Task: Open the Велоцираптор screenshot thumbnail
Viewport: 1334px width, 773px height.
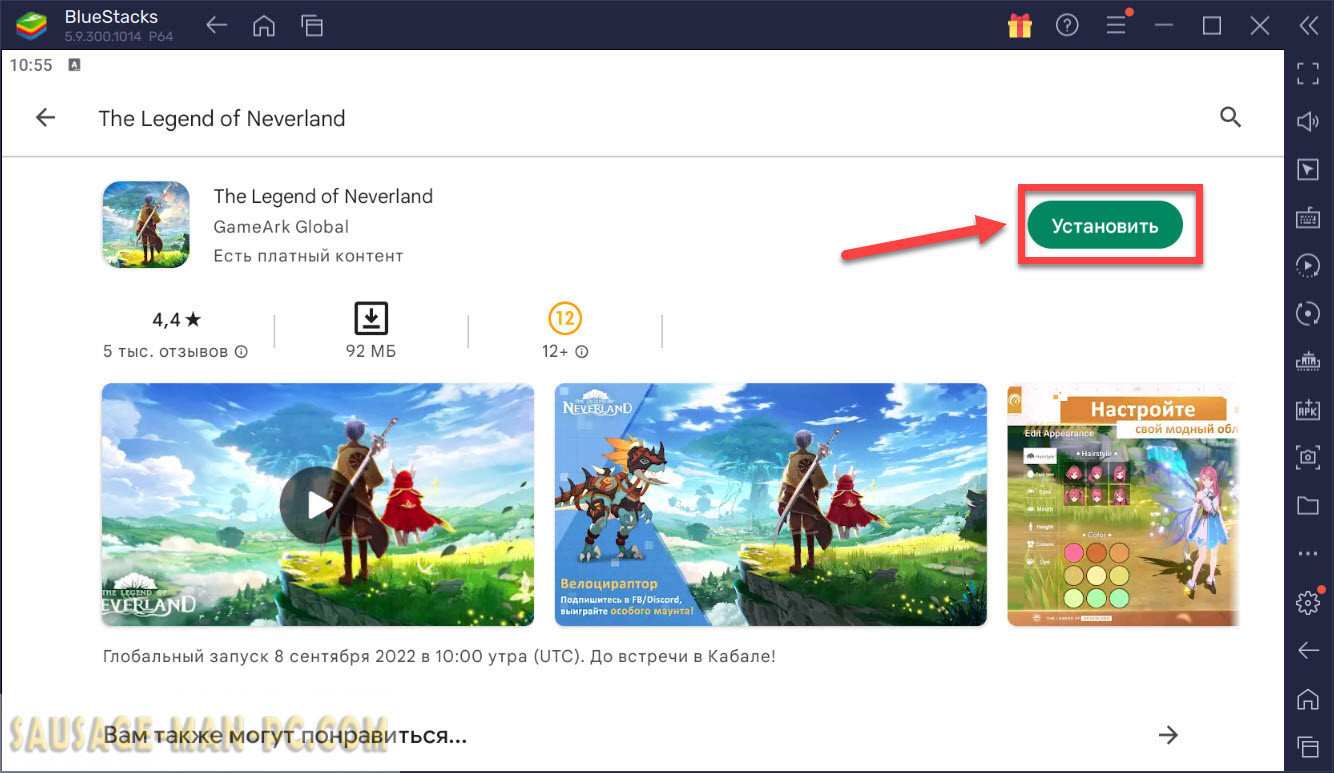Action: (x=771, y=505)
